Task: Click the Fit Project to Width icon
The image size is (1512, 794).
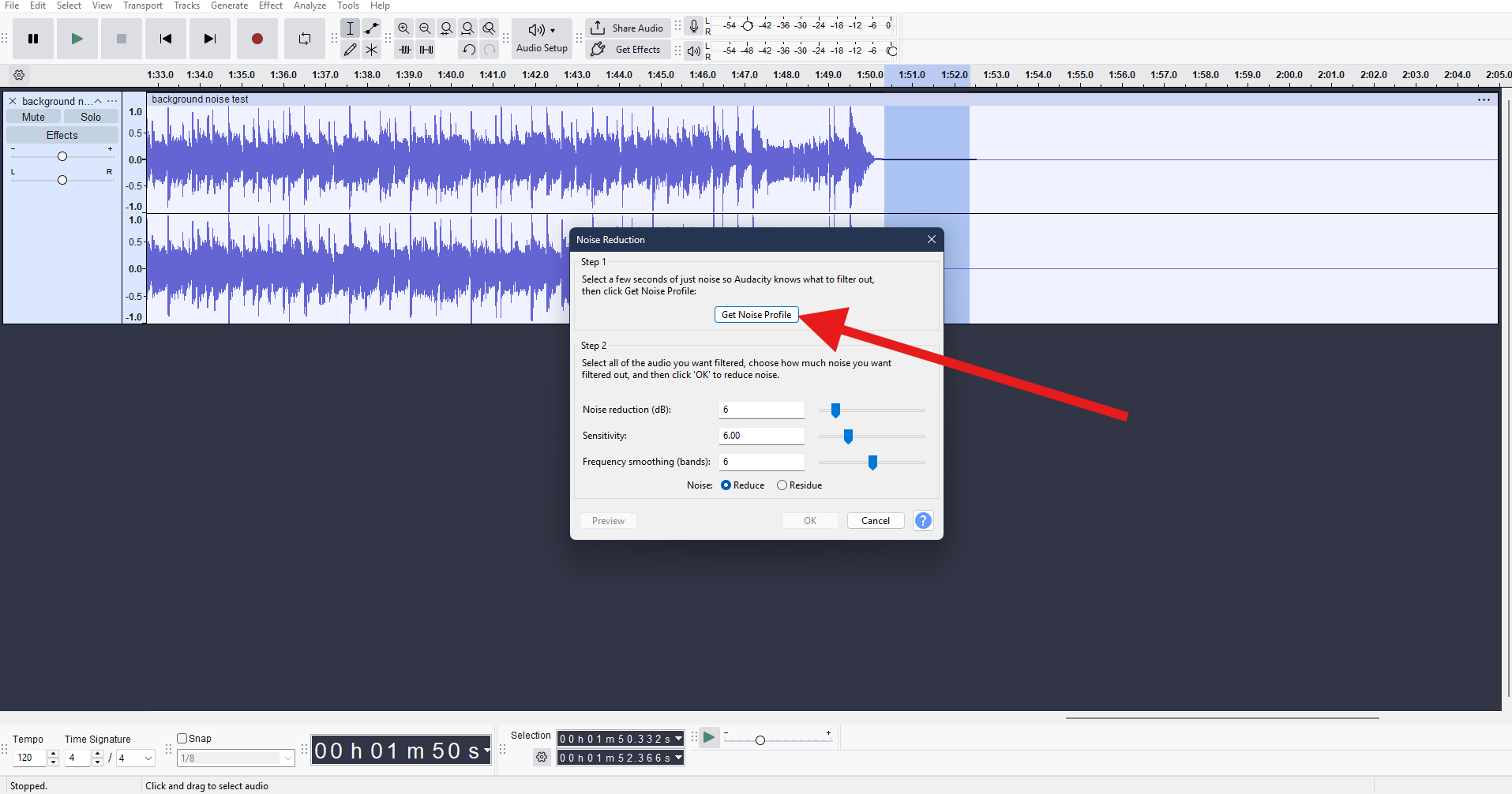Action: [468, 28]
